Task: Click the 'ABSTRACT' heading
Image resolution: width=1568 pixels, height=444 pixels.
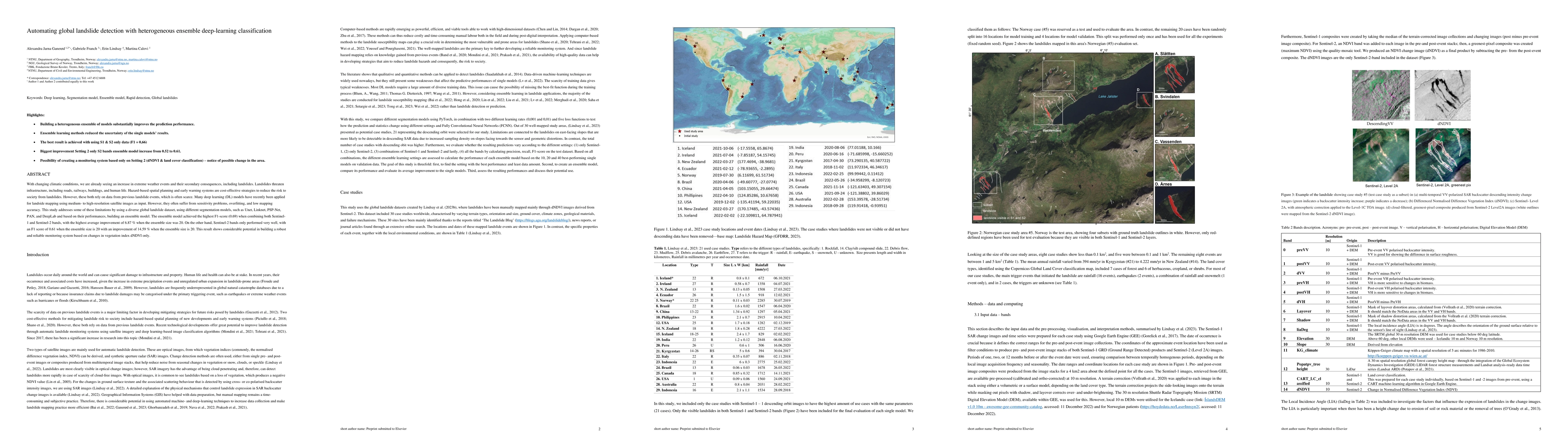Action: [x=38, y=174]
